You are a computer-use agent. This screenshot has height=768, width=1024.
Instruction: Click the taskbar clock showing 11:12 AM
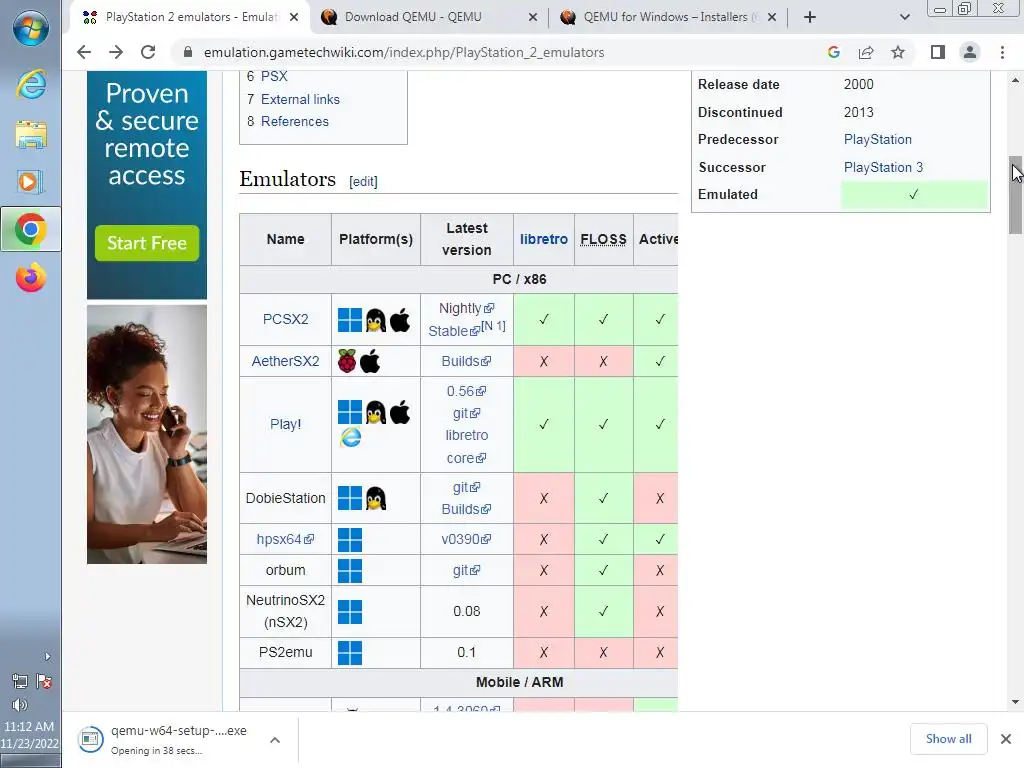coord(29,735)
